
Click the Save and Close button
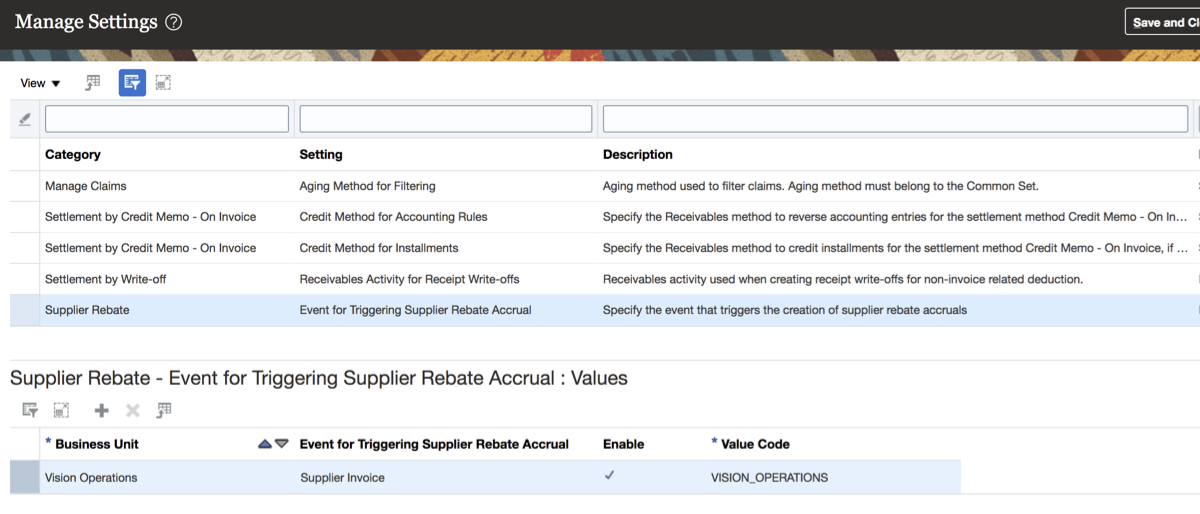point(1163,22)
